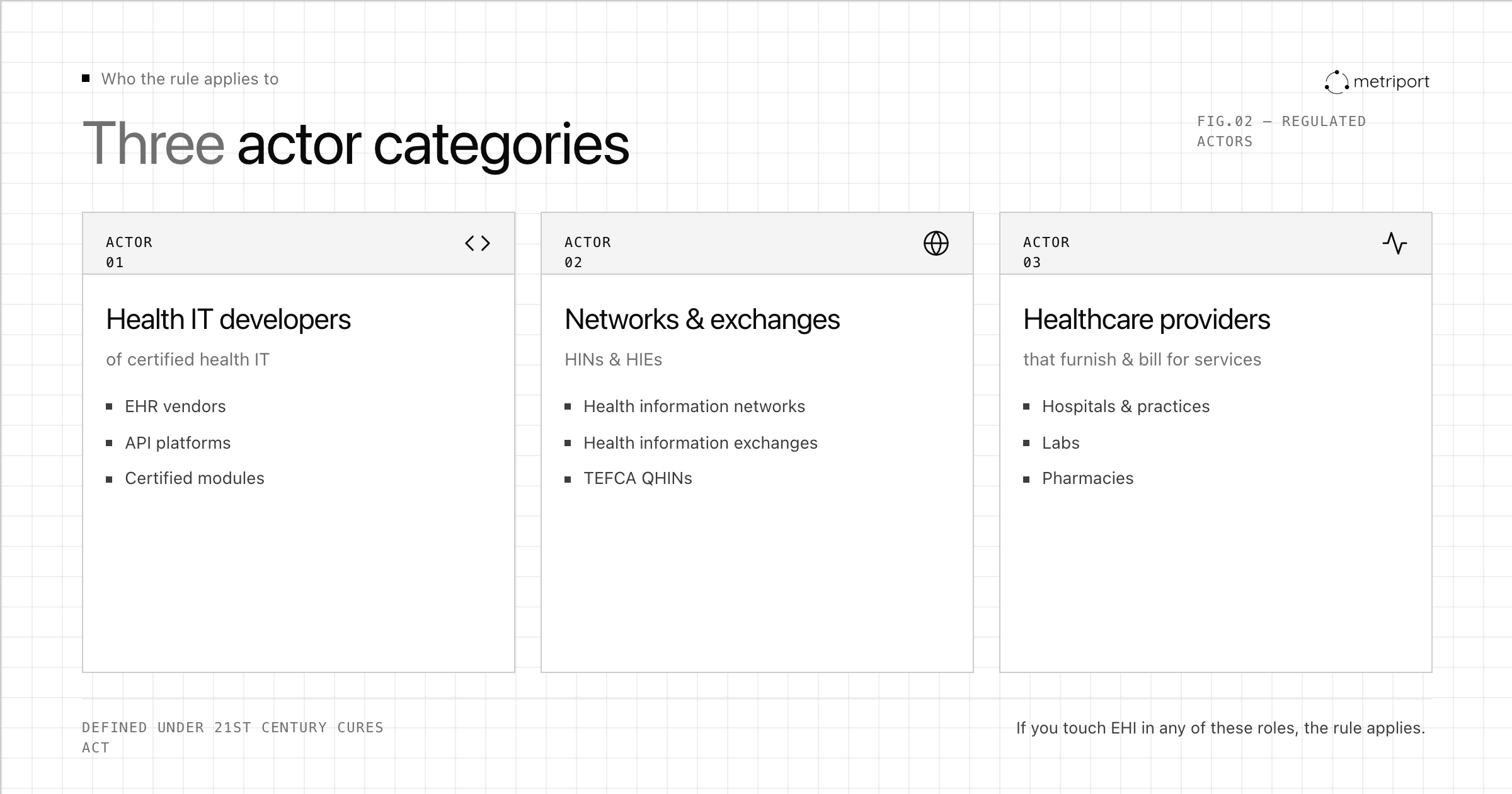
Task: Click the pulse activity icon on Actor 03 card
Action: coord(1395,243)
